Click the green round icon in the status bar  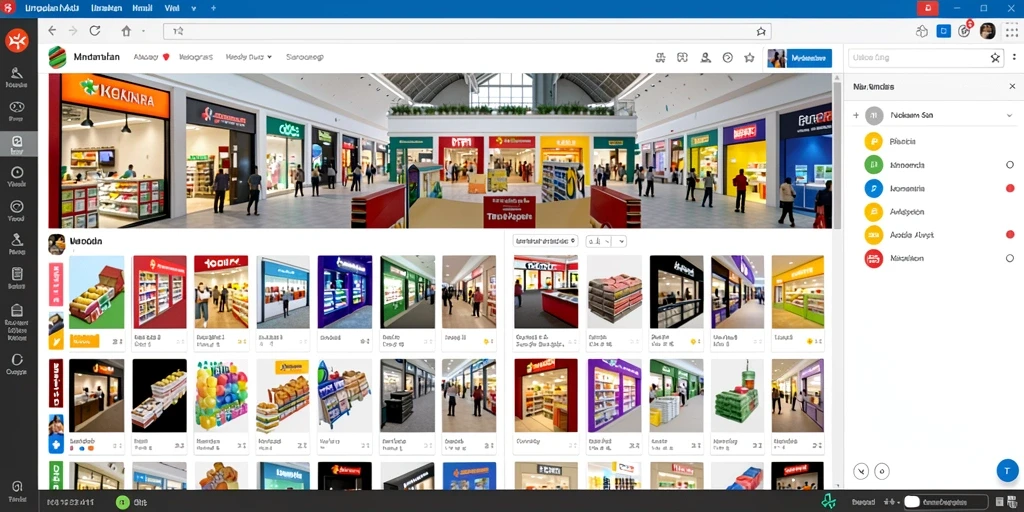[122, 502]
